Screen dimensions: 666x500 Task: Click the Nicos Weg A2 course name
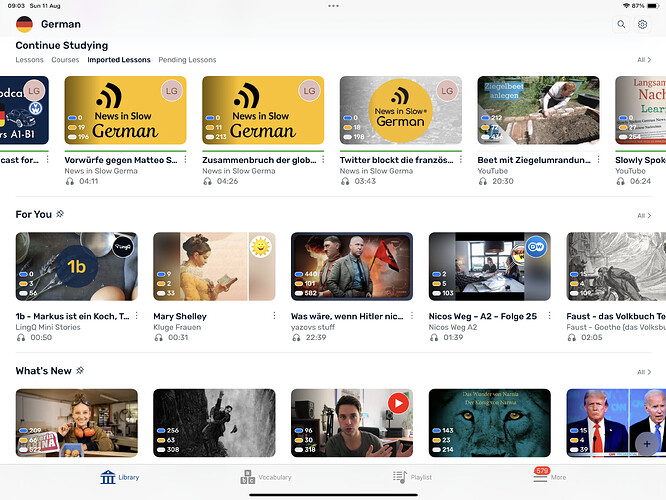[x=453, y=327]
